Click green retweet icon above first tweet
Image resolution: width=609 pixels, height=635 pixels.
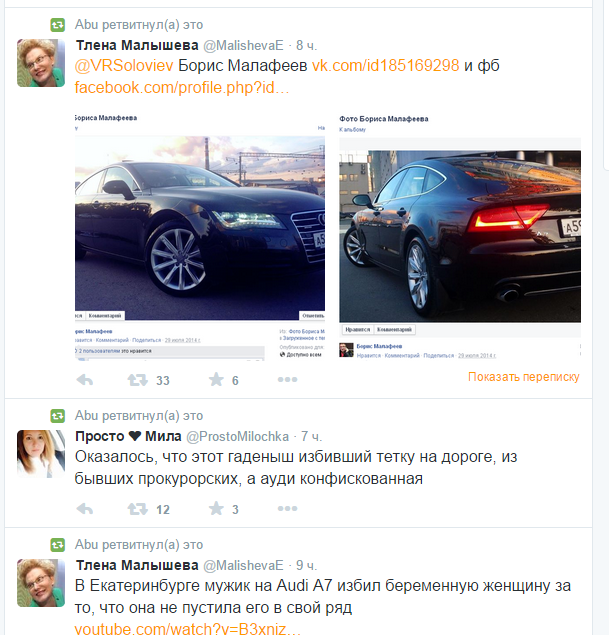pos(57,25)
